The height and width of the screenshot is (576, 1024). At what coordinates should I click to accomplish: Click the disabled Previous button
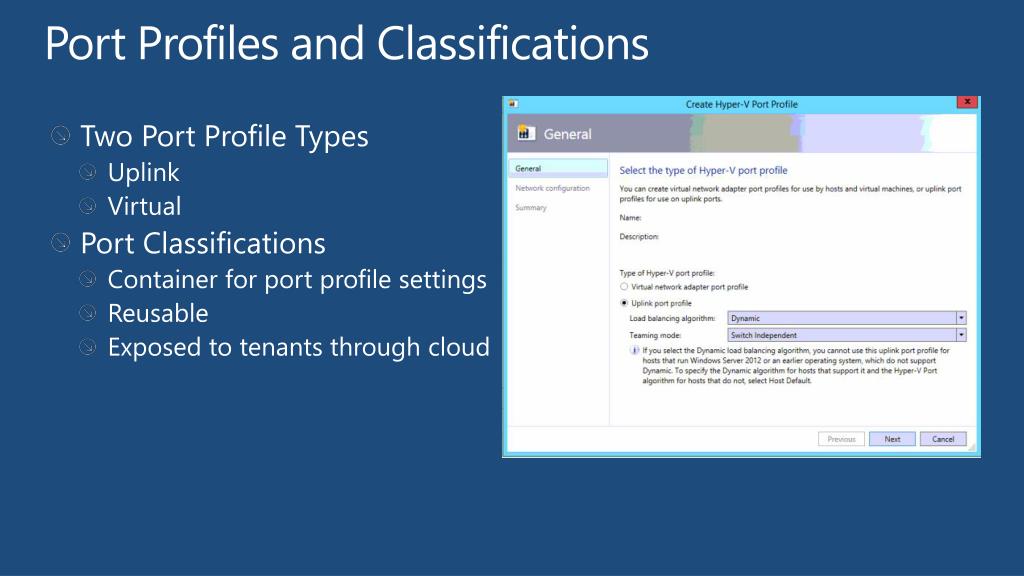pyautogui.click(x=841, y=439)
